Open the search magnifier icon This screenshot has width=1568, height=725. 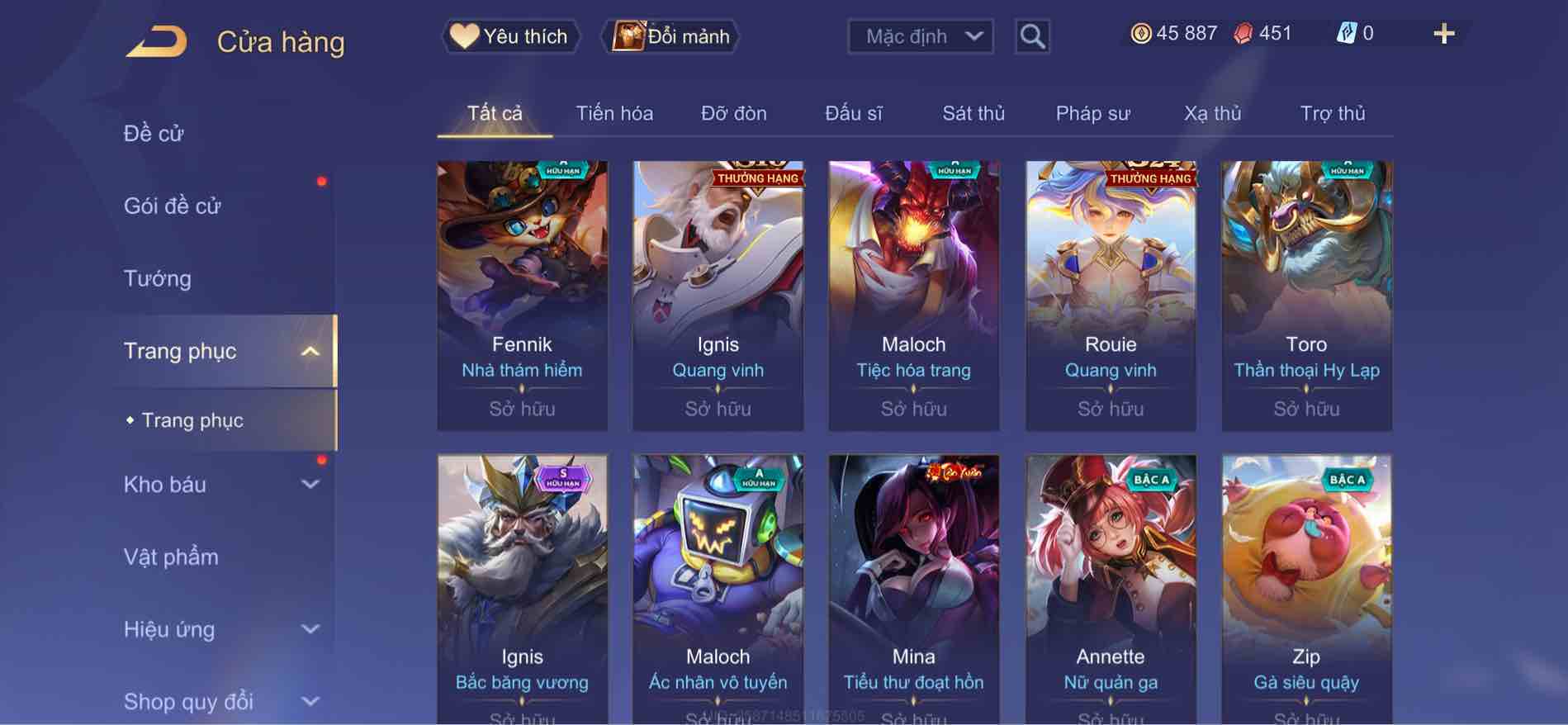point(1032,36)
